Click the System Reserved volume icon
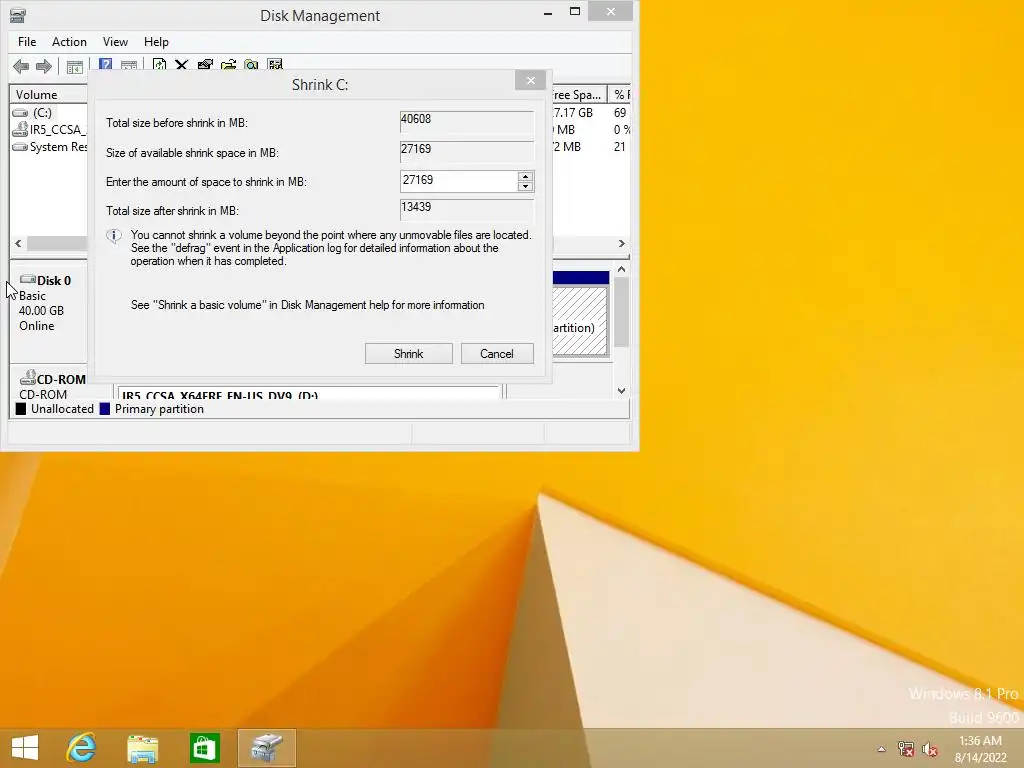The width and height of the screenshot is (1024, 768). click(20, 147)
